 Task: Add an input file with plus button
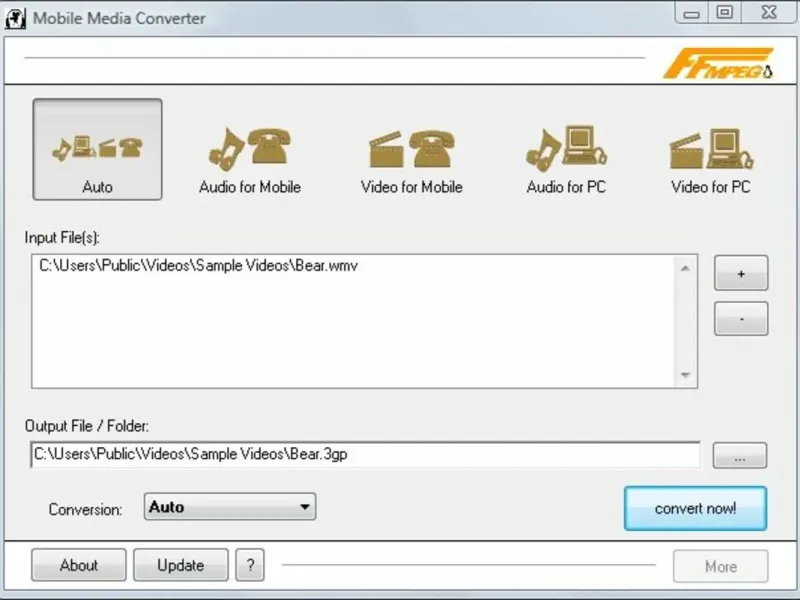[x=741, y=273]
